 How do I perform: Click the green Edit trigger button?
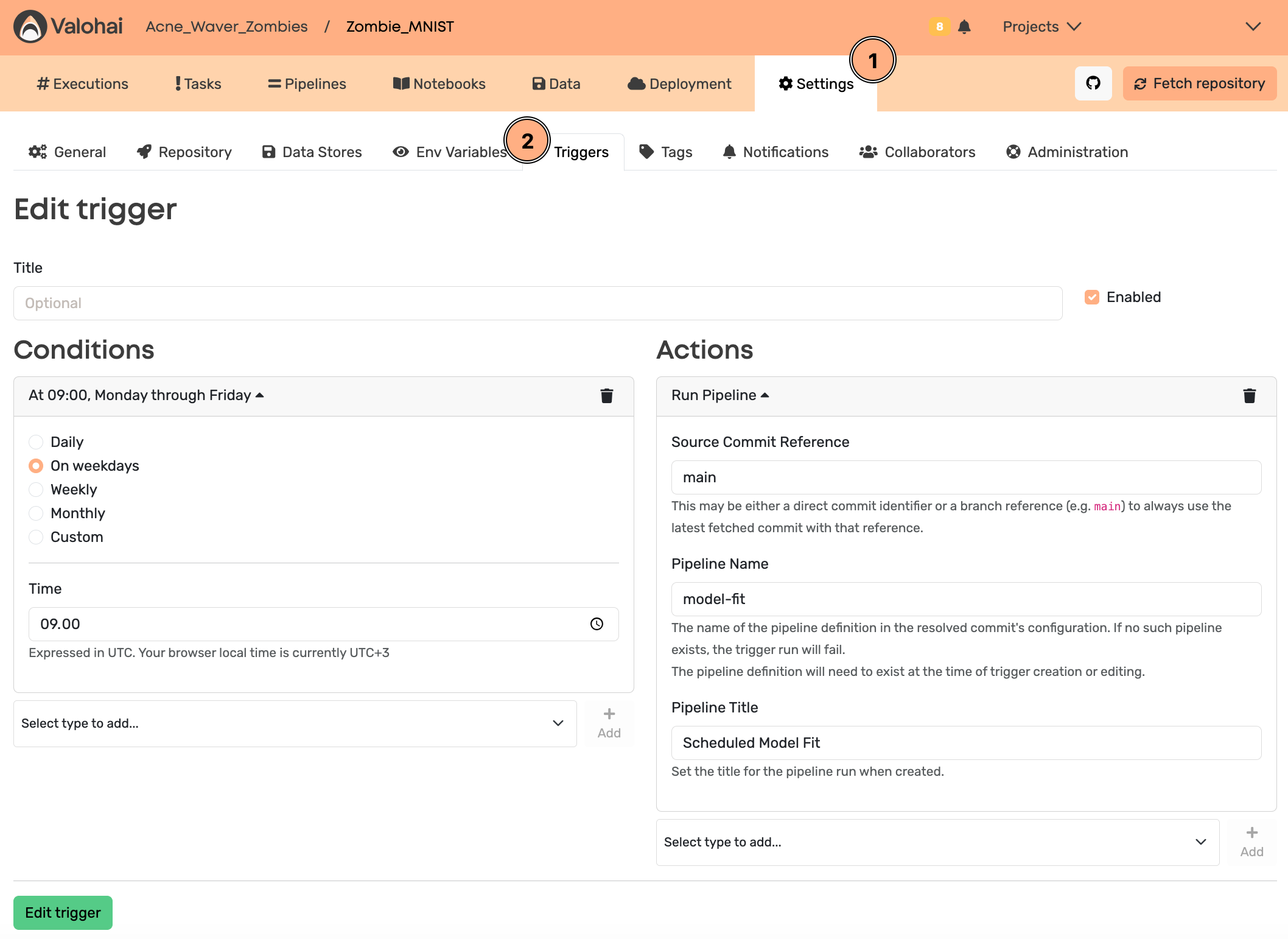(63, 912)
